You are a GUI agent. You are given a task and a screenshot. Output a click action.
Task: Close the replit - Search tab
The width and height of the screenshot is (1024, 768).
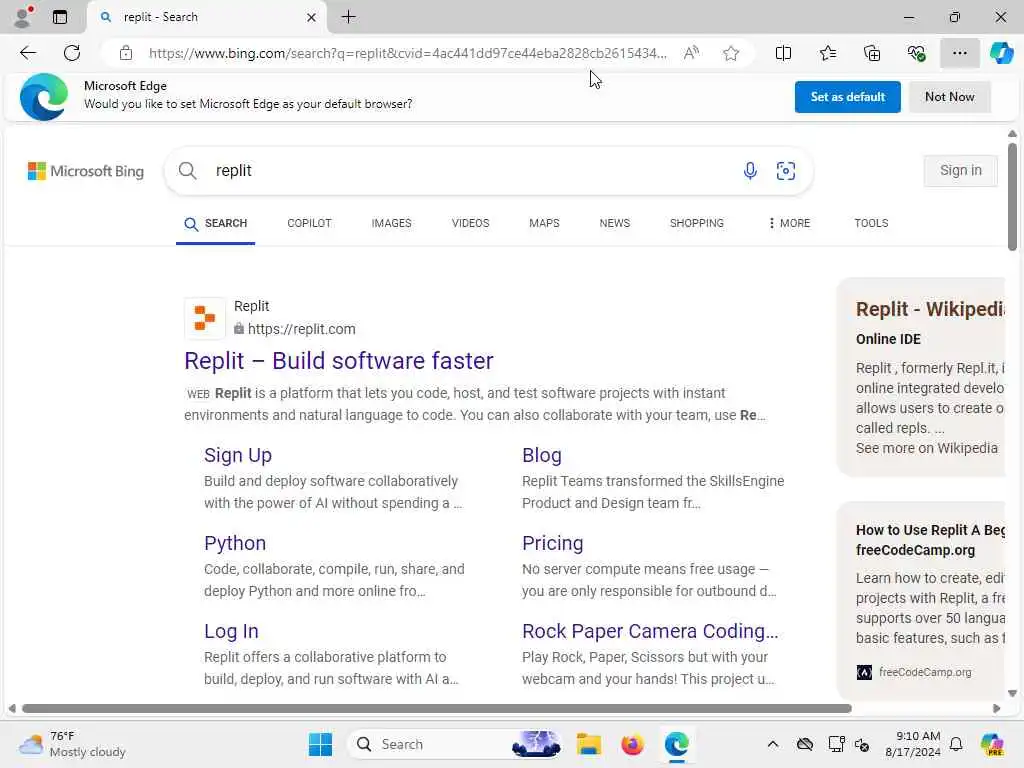[312, 18]
